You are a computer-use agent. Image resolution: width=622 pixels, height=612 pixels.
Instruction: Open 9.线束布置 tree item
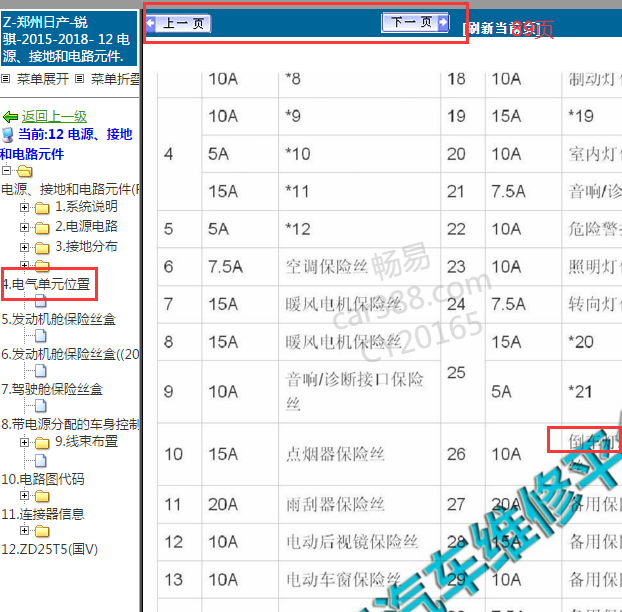coord(86,441)
